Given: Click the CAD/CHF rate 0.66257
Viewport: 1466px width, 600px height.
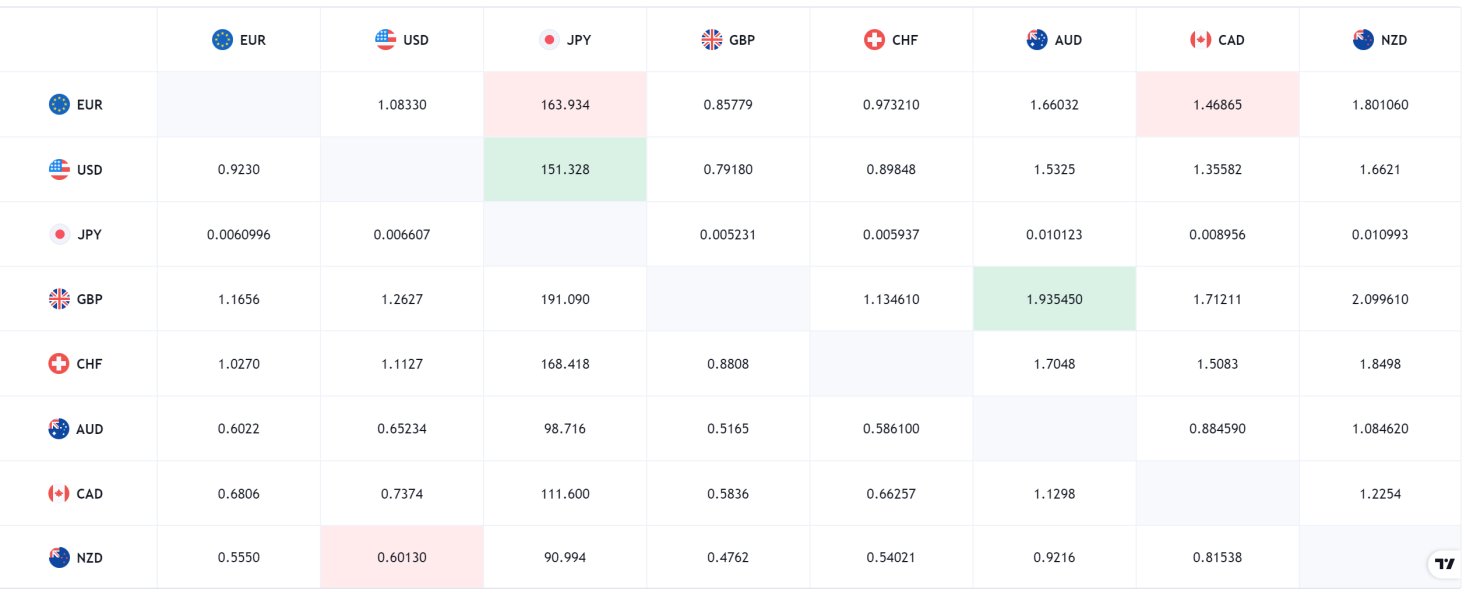Looking at the screenshot, I should 891,493.
